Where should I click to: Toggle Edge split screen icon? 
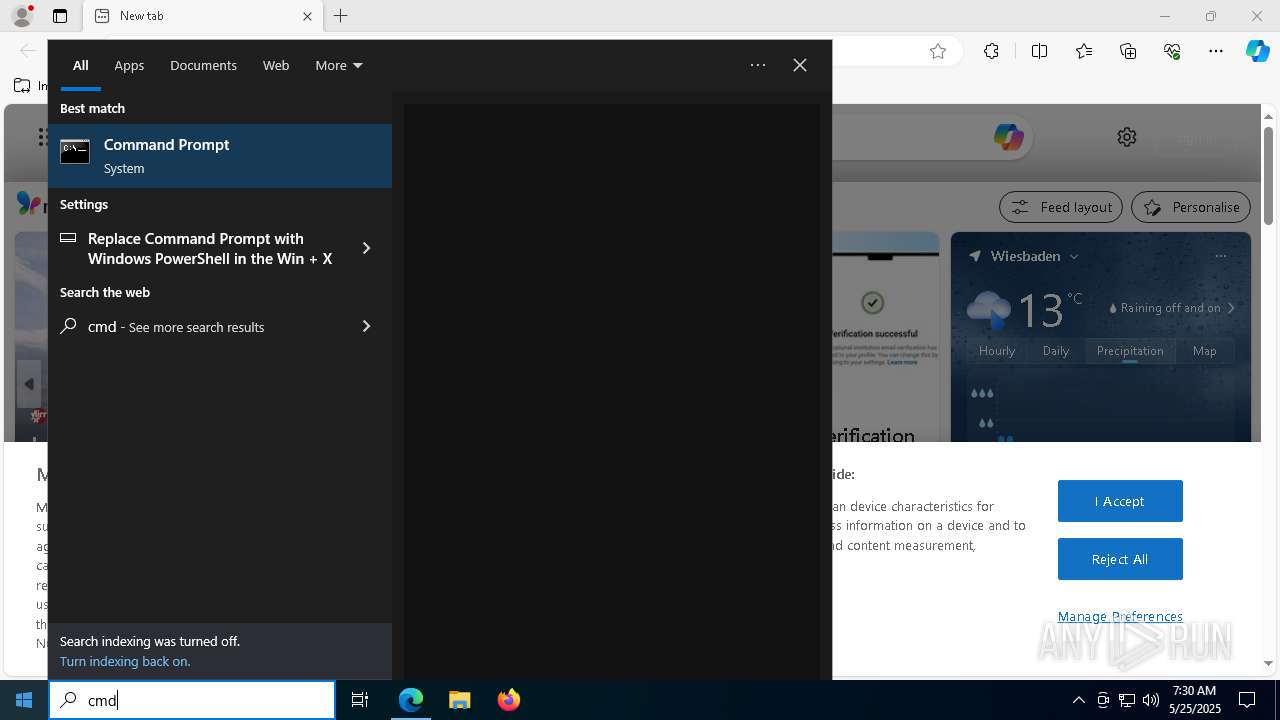[1039, 51]
